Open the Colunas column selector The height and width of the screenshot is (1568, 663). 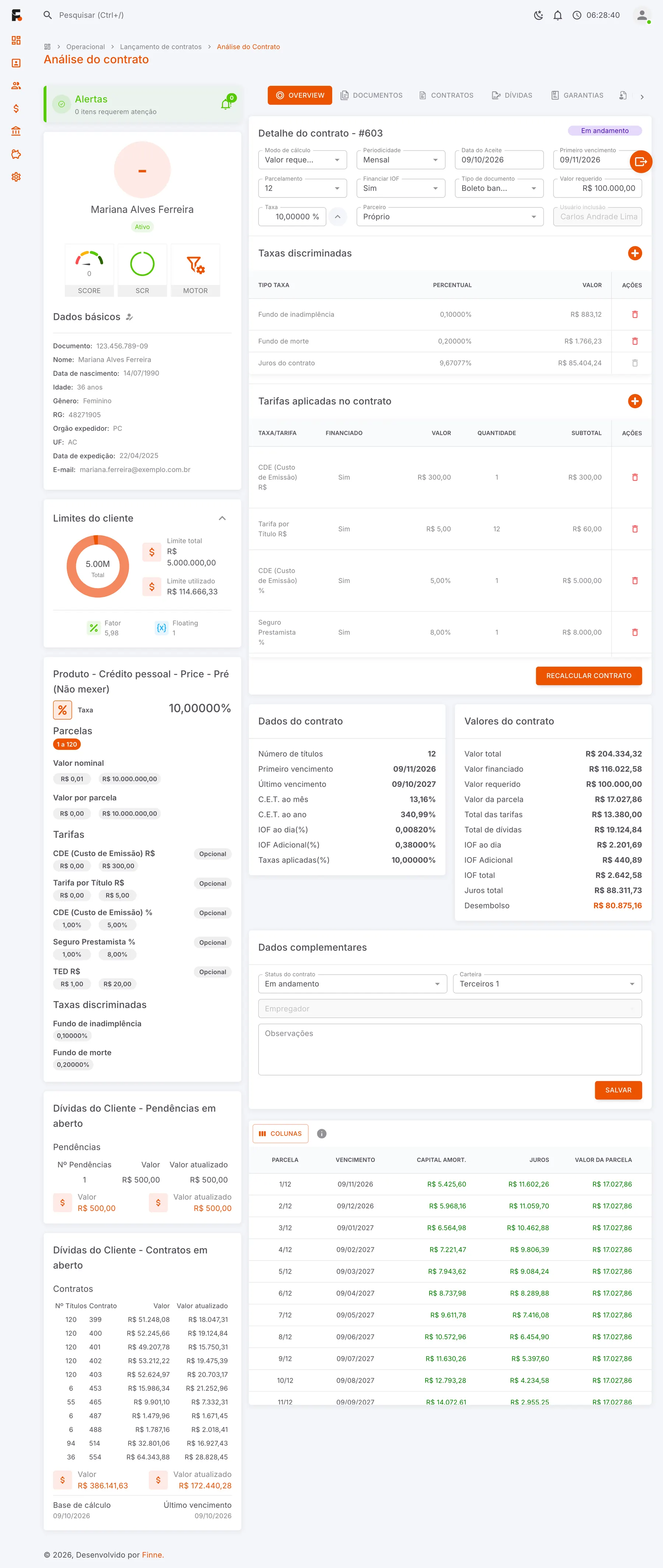coord(280,1134)
